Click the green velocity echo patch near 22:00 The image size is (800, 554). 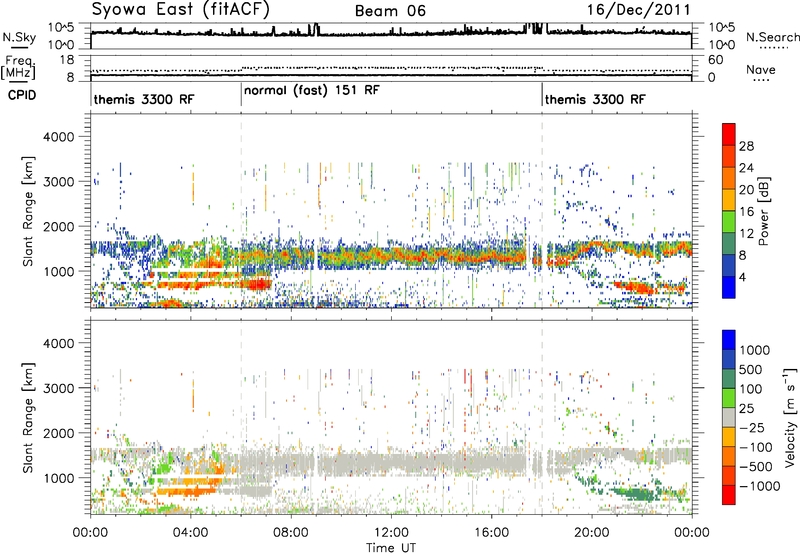coord(638,494)
